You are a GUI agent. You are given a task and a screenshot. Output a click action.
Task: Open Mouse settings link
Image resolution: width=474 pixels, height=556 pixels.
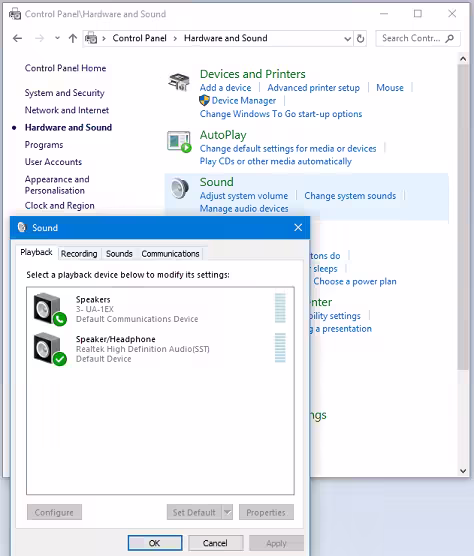pos(390,88)
